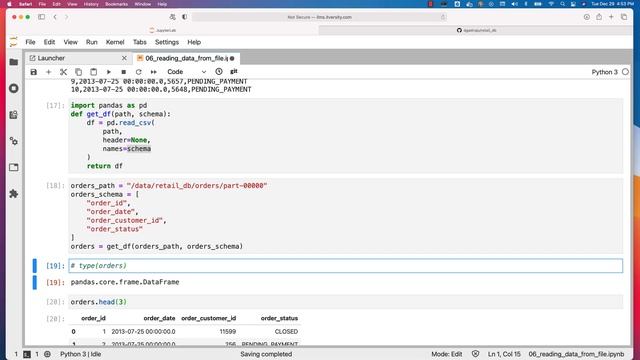Click the Safari address bar
The width and height of the screenshot is (640, 360).
point(319,17)
